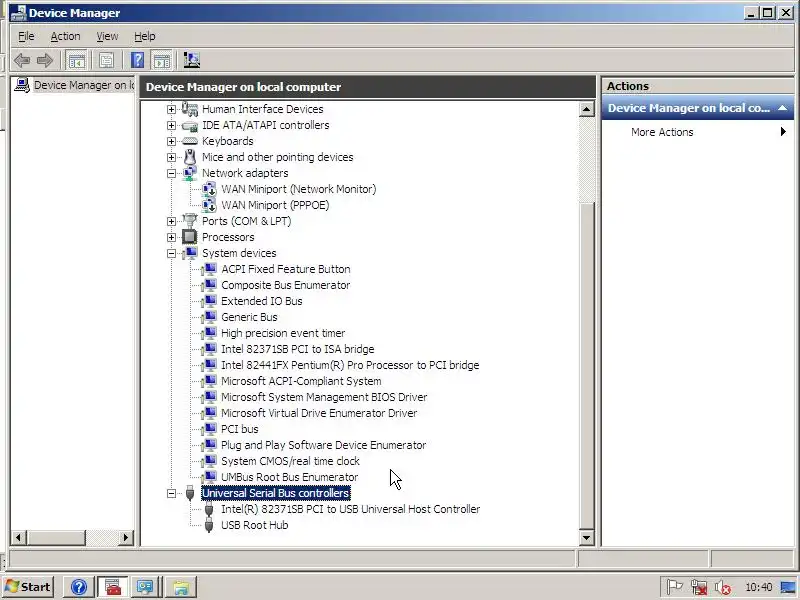
Task: Click the IDE ATA/ATAPI controllers icon
Action: pyautogui.click(x=190, y=126)
